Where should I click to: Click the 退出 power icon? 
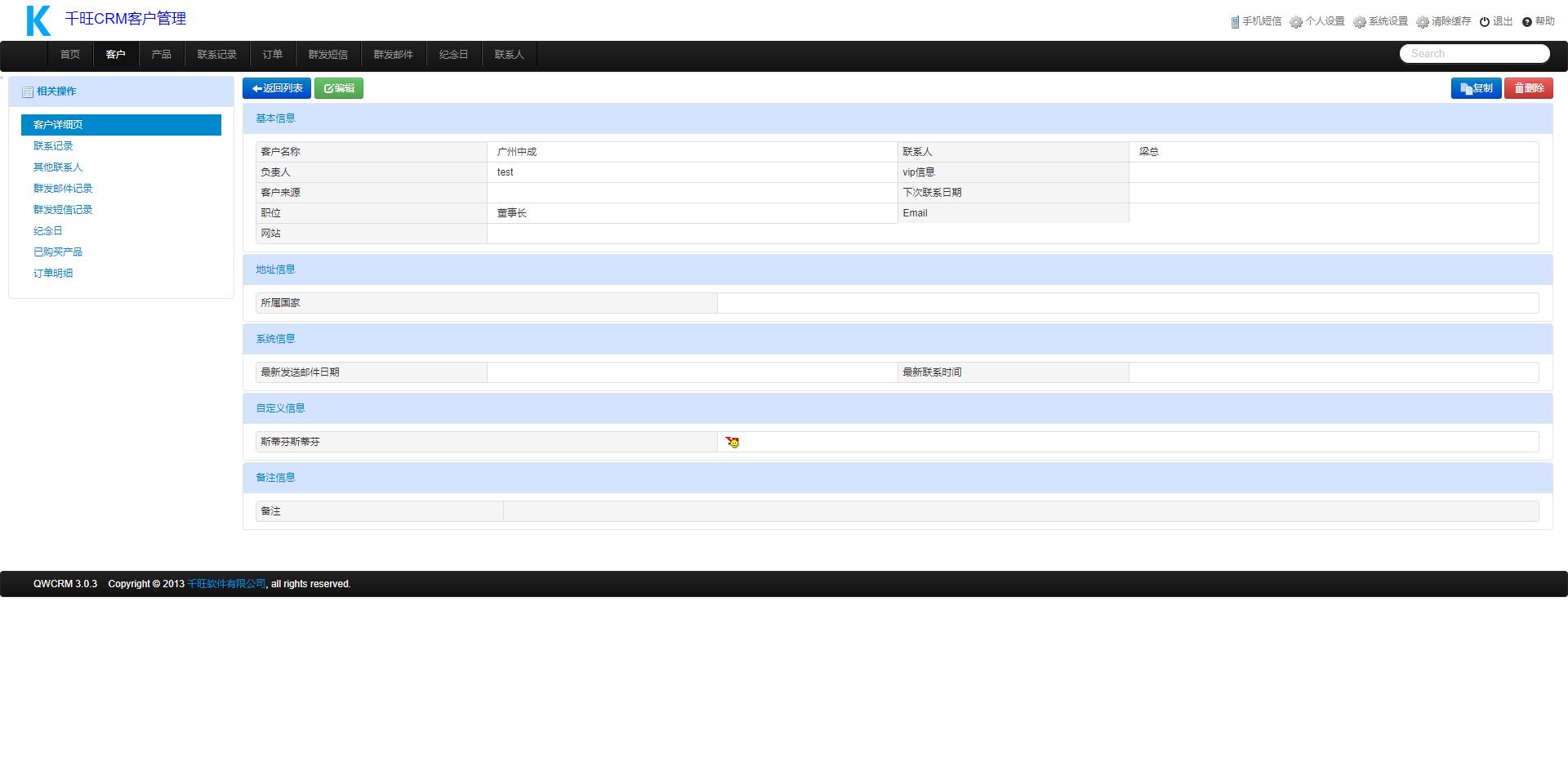click(1485, 22)
